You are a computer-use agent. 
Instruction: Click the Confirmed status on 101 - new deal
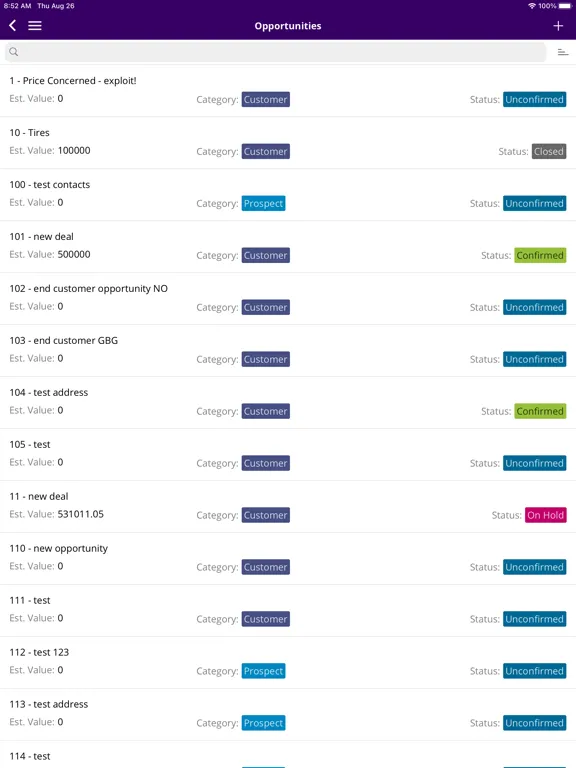tap(540, 255)
